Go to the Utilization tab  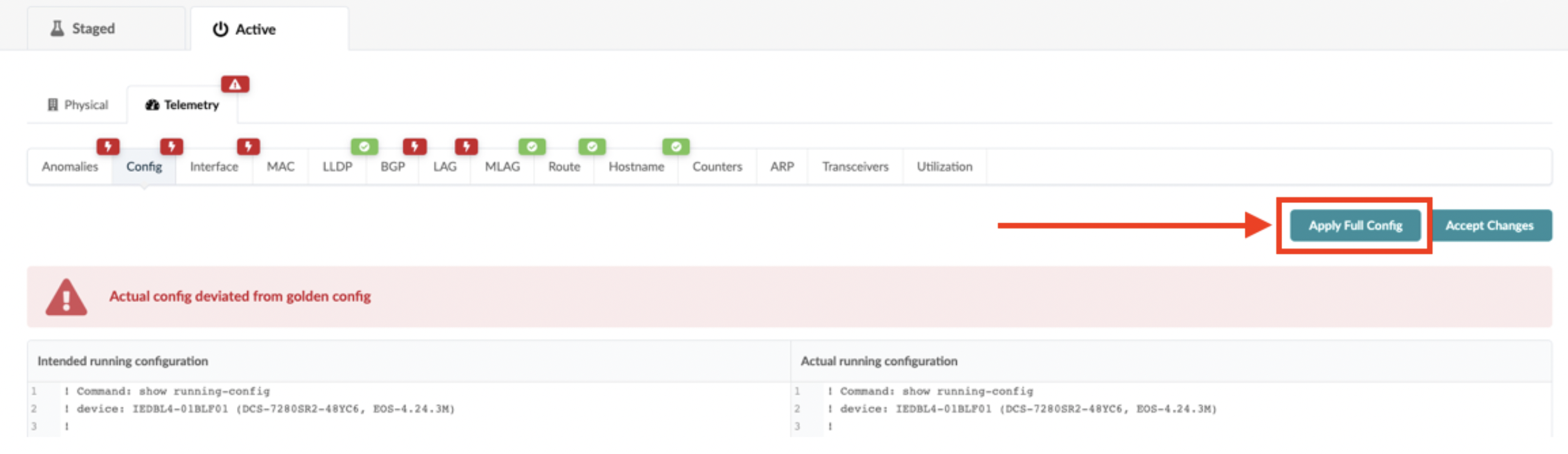point(944,167)
